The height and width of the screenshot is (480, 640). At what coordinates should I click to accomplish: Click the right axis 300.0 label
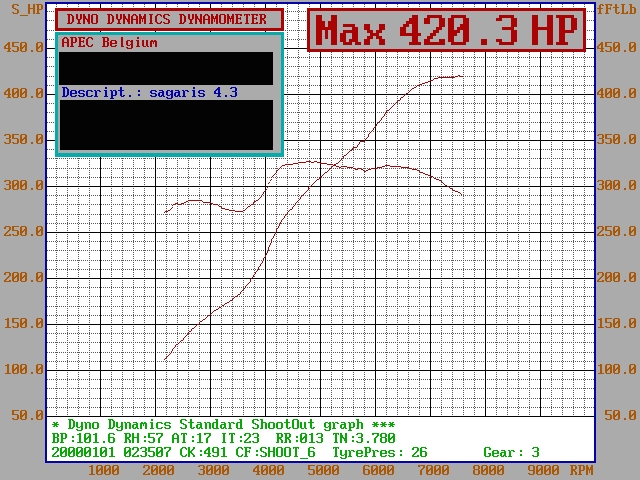pyautogui.click(x=616, y=186)
